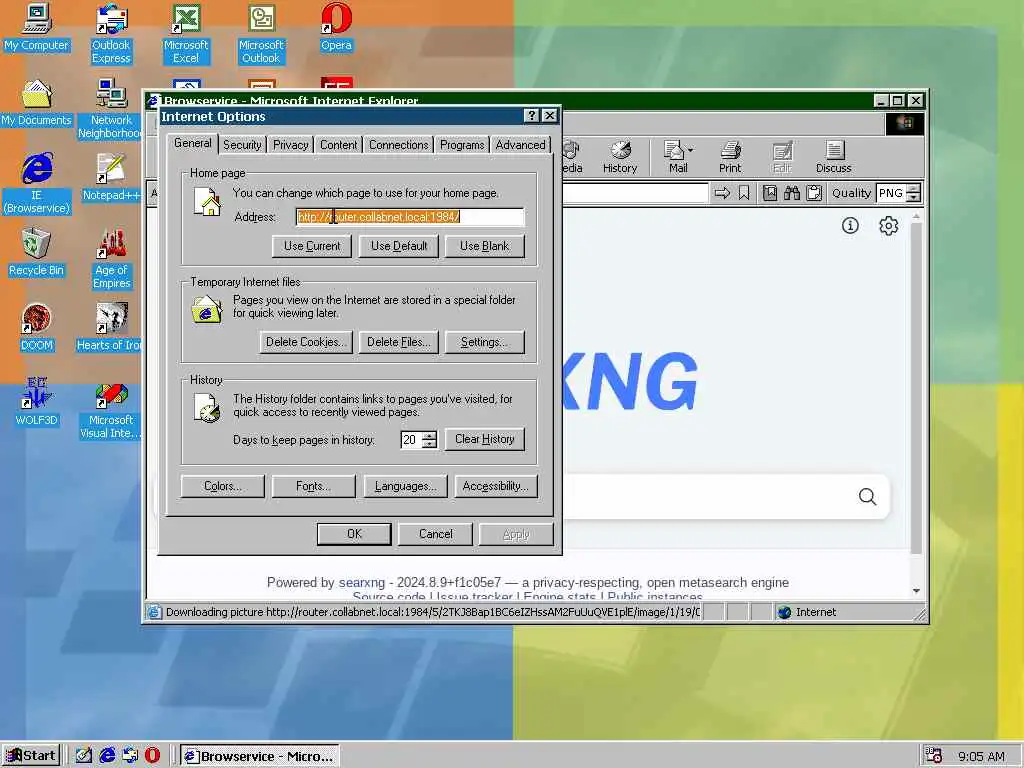This screenshot has width=1024, height=768.
Task: Select the Microsoft Visual InterDev shortcut
Action: coord(111,409)
